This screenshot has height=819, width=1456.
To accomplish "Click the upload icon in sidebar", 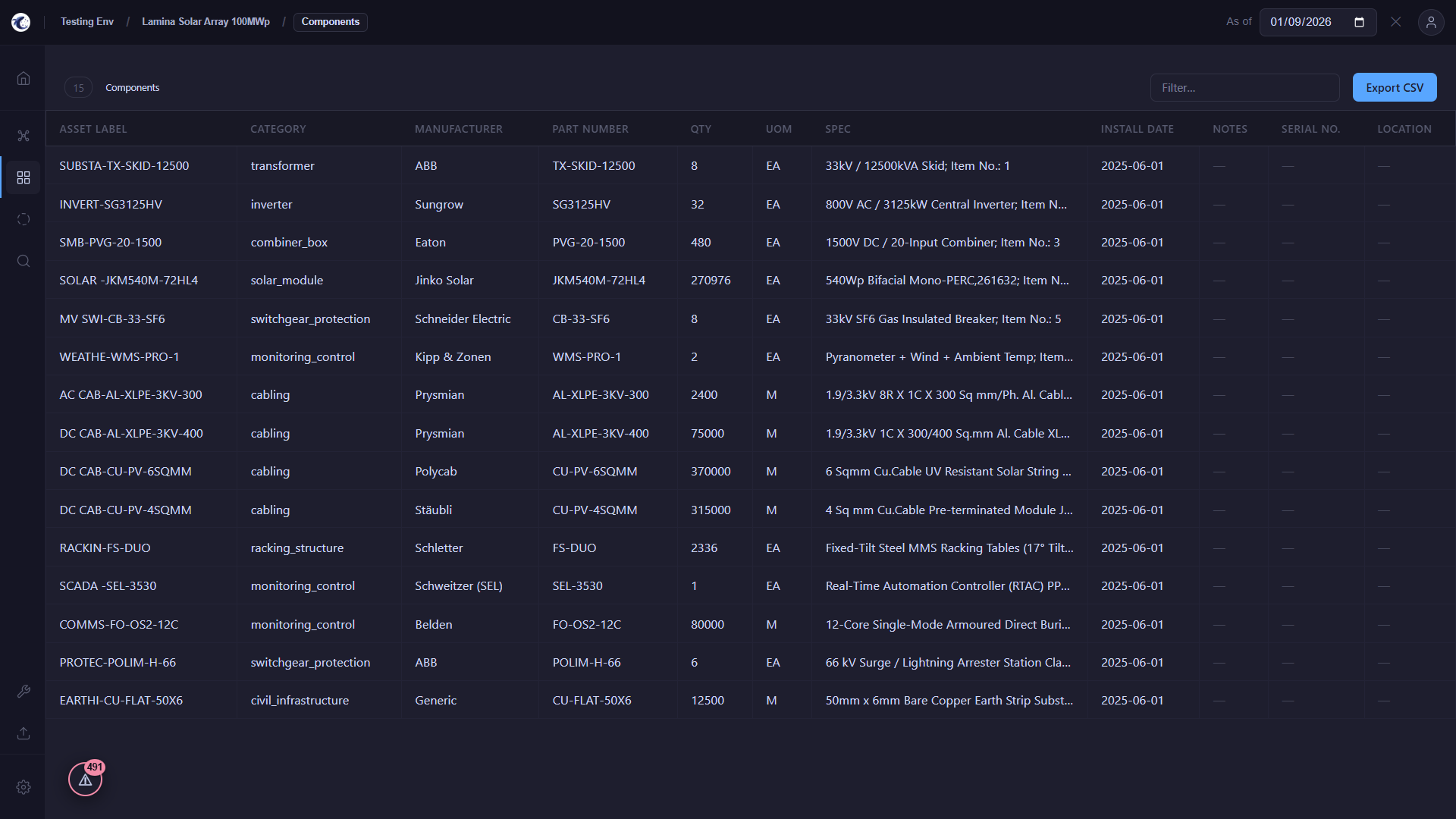I will (x=24, y=733).
